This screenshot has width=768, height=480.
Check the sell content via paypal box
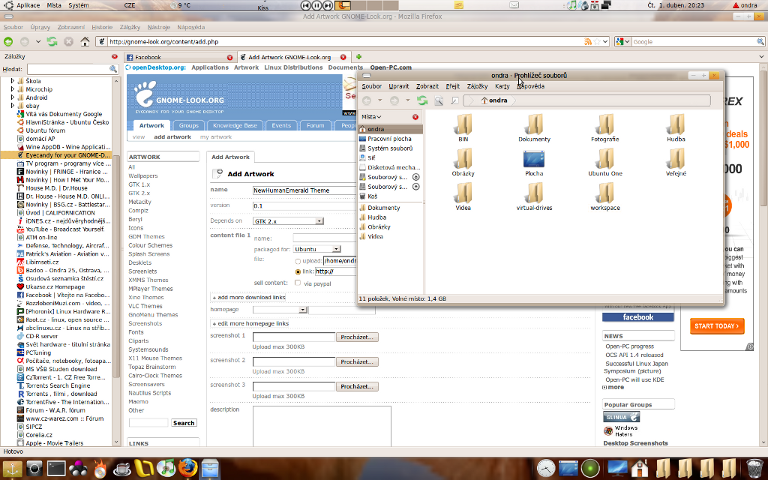(298, 283)
